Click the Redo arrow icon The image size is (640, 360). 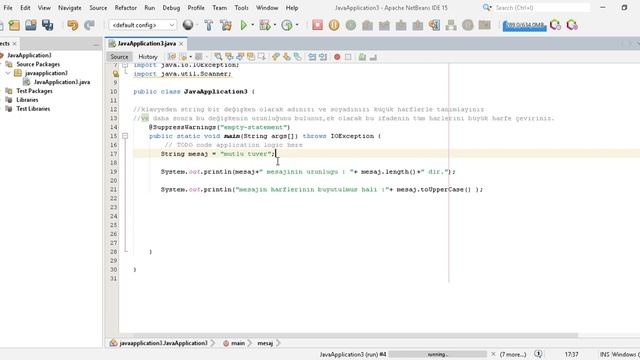point(89,25)
